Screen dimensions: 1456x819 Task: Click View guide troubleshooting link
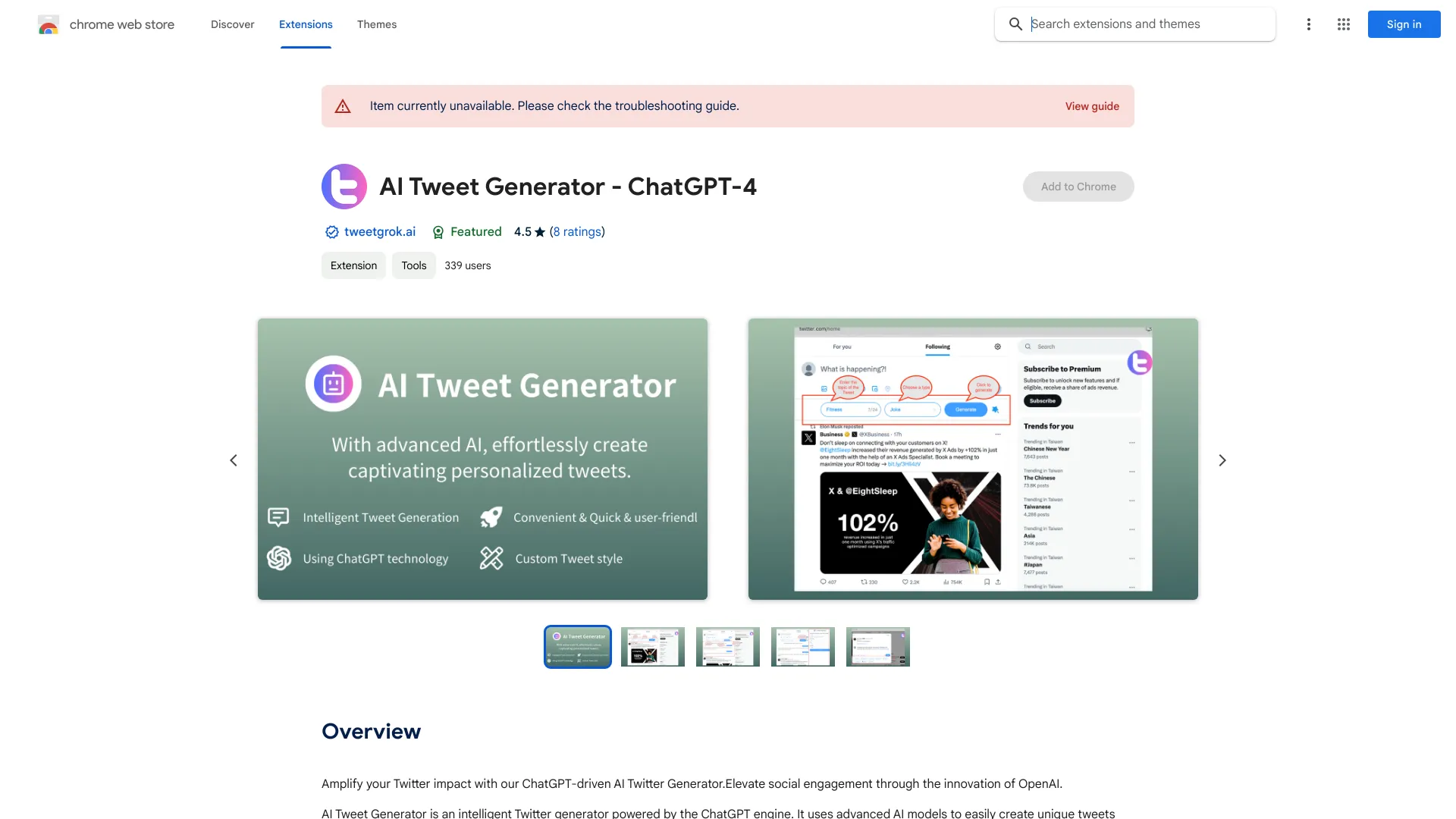pos(1092,106)
